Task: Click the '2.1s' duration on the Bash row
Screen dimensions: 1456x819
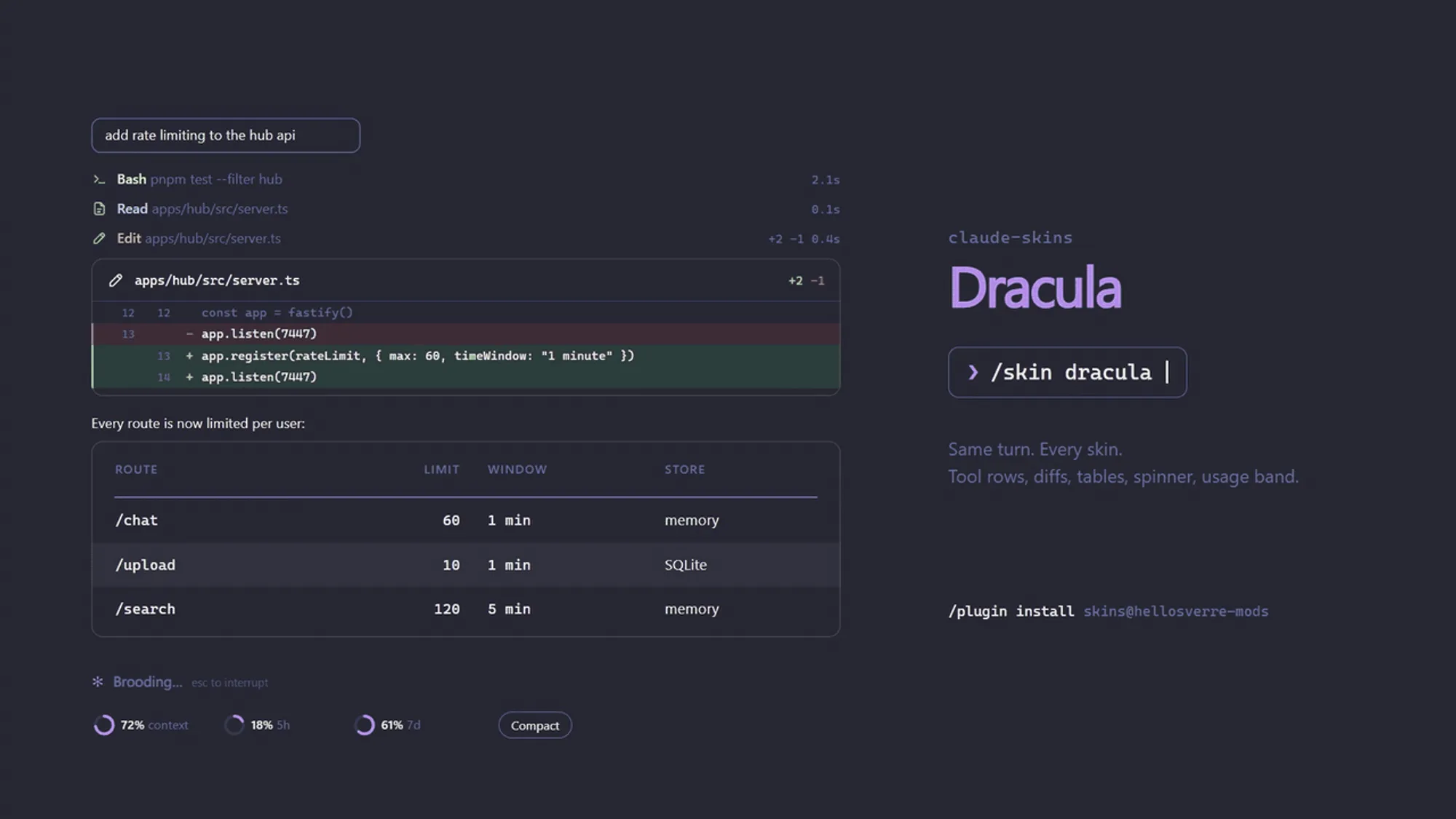Action: 826,180
